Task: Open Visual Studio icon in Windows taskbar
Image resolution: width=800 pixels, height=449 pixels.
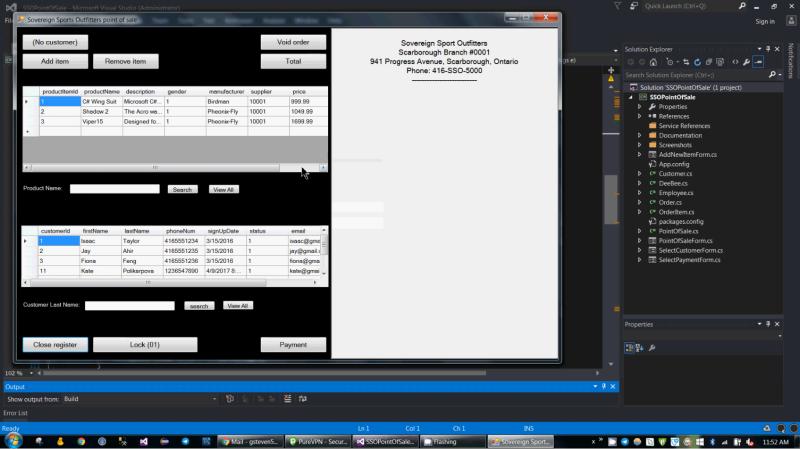Action: [144, 441]
